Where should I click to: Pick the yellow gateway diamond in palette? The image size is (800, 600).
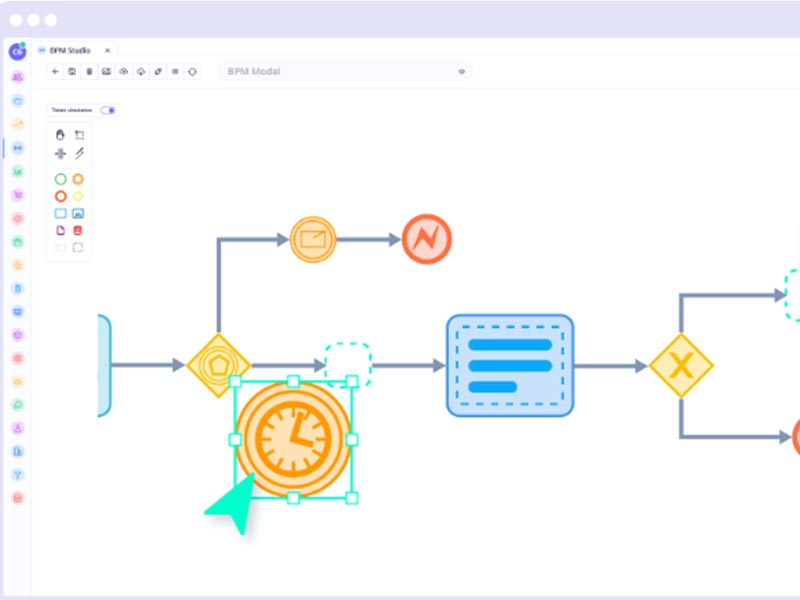(x=78, y=196)
